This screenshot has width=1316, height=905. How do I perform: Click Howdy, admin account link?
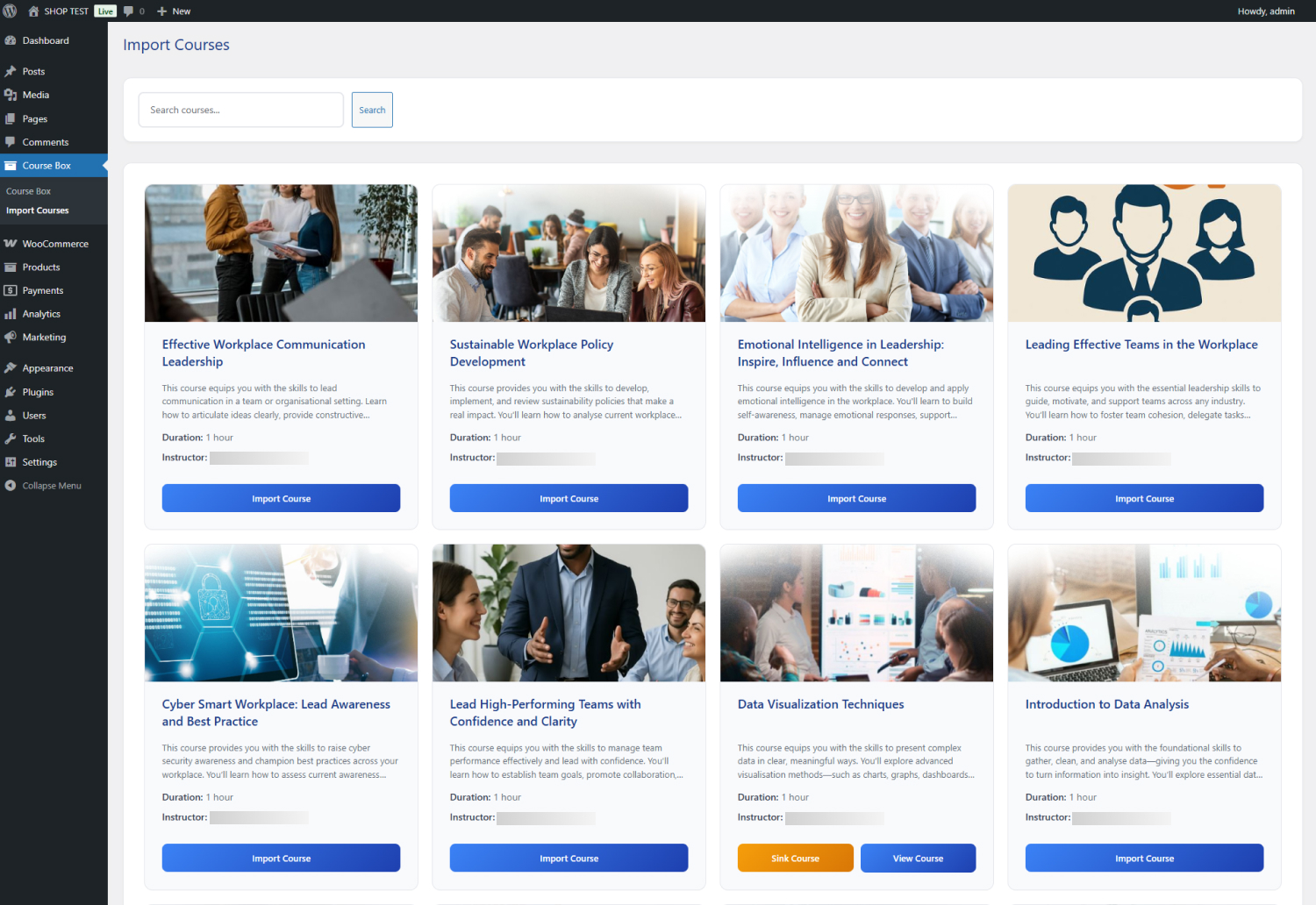point(1266,11)
